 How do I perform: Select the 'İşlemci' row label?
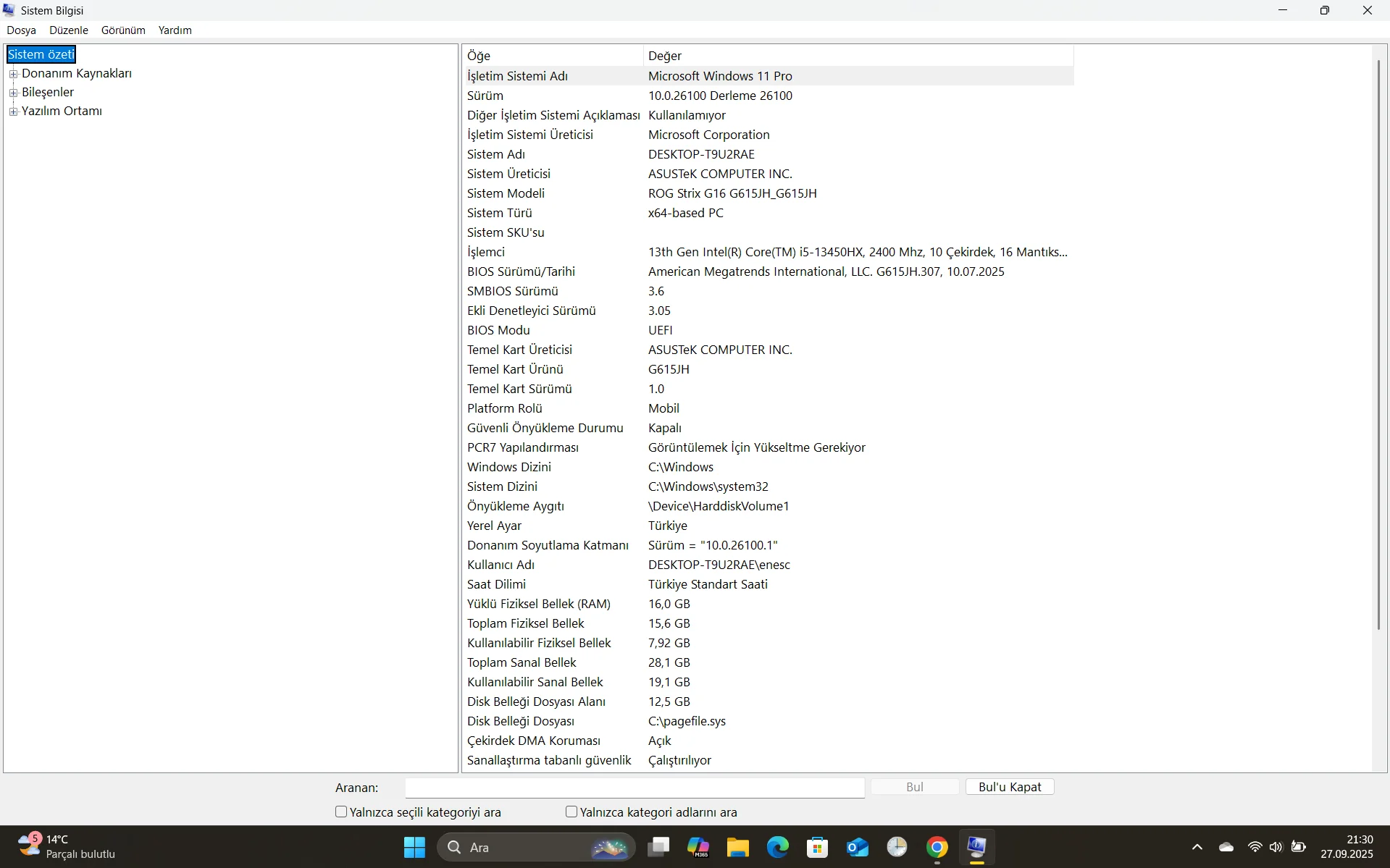[x=486, y=252]
